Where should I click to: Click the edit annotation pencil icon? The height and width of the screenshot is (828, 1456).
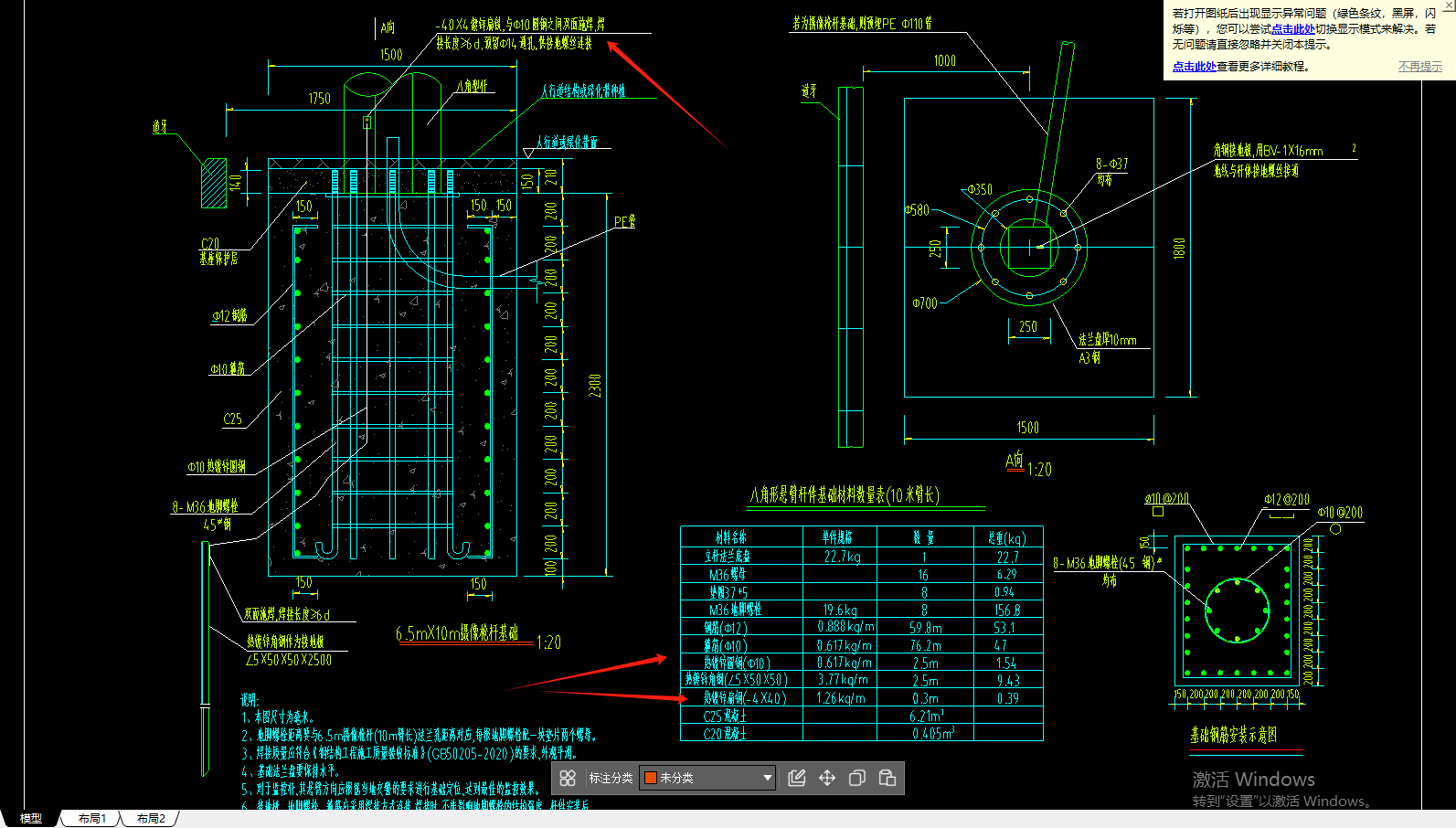[x=797, y=778]
